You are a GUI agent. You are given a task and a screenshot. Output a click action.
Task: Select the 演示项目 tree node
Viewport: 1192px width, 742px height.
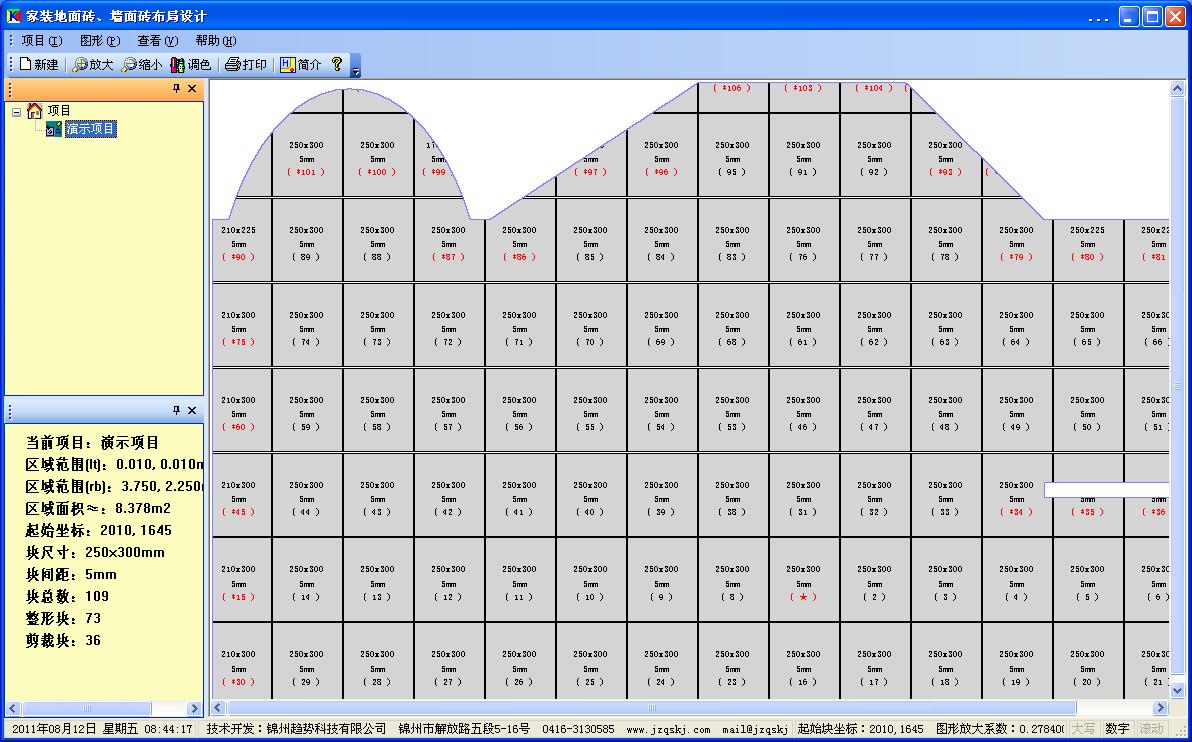click(90, 129)
